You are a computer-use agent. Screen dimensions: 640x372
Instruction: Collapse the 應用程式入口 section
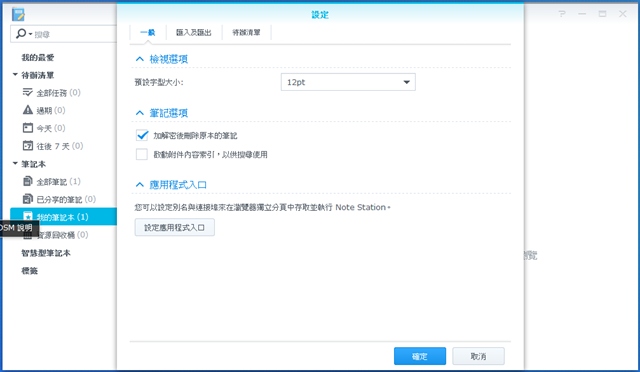(x=140, y=185)
